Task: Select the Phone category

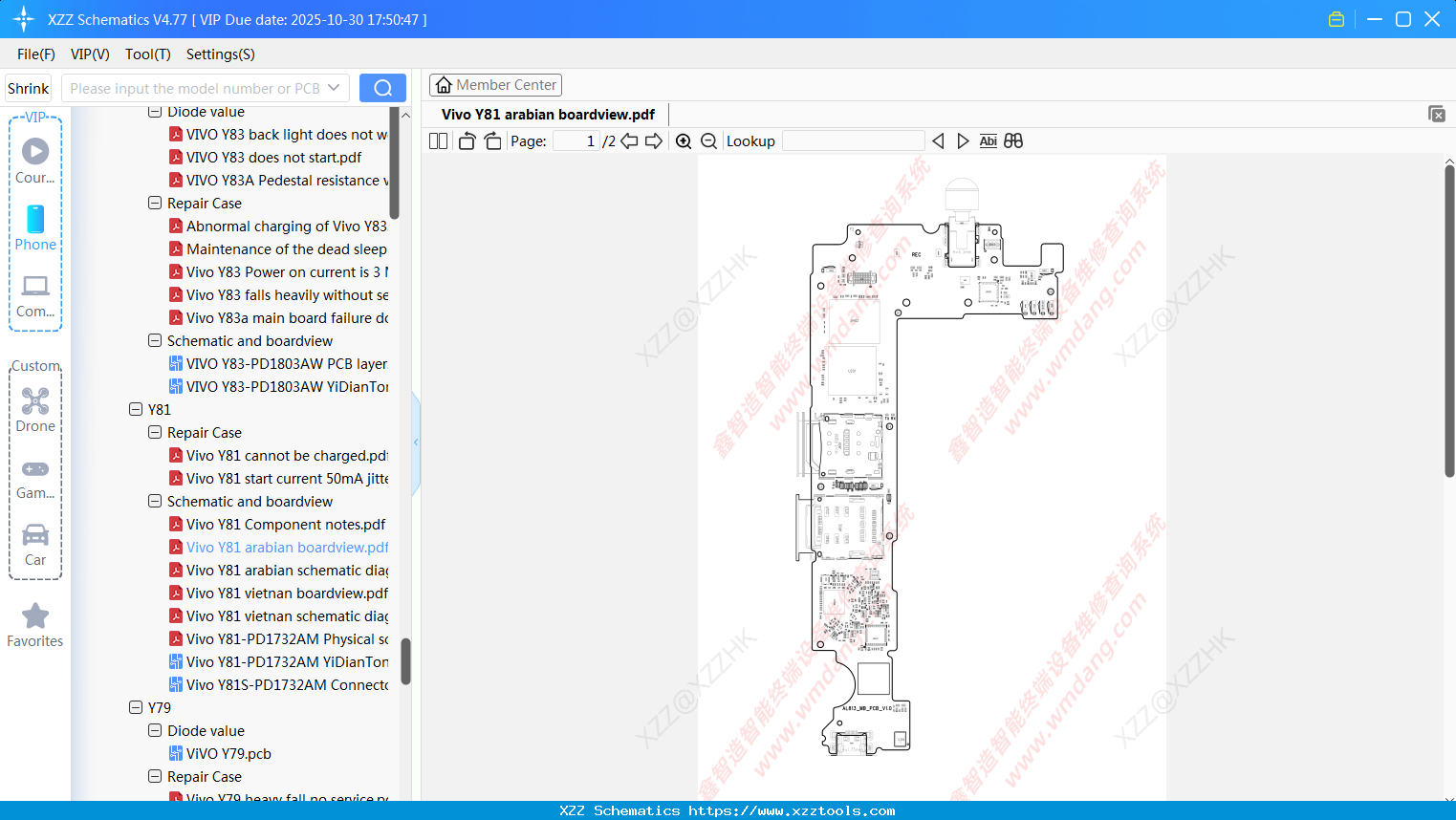Action: point(35,227)
